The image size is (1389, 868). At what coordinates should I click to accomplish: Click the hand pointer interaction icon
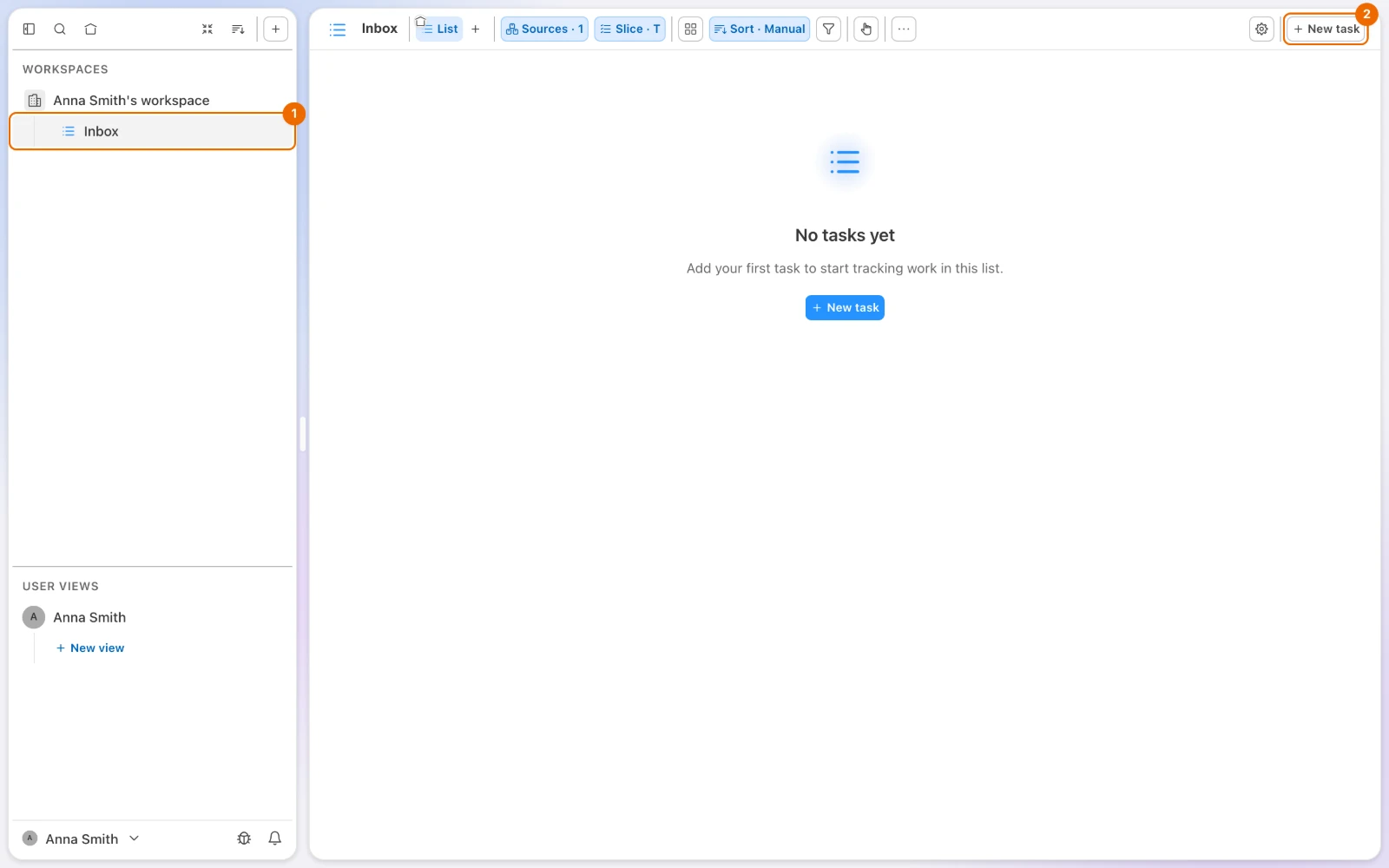click(866, 29)
